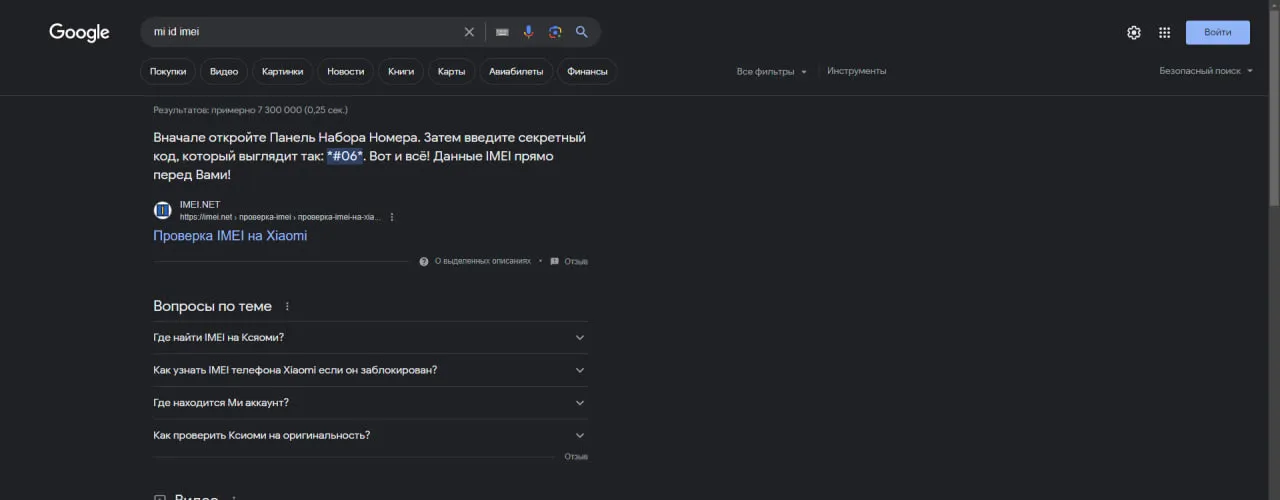Screen dimensions: 1280x500
Task: Click the IMEI.NET site name text
Action: (x=199, y=205)
